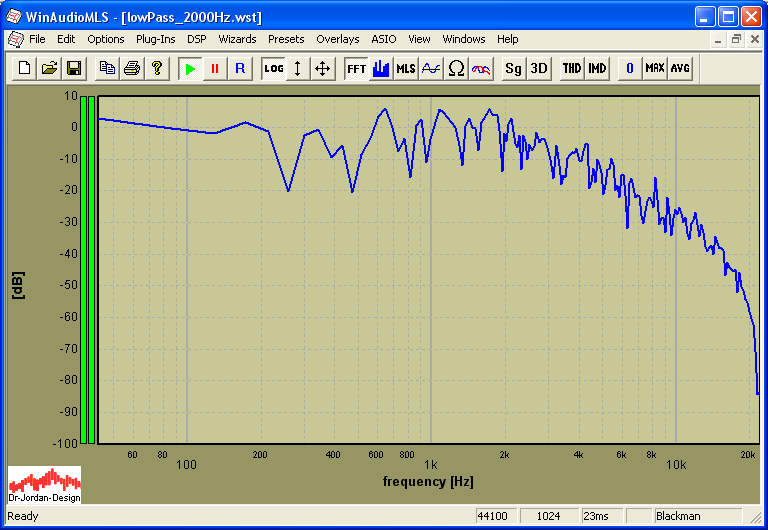The height and width of the screenshot is (530, 768).
Task: Open the Plug-Ins menu
Action: pyautogui.click(x=155, y=39)
